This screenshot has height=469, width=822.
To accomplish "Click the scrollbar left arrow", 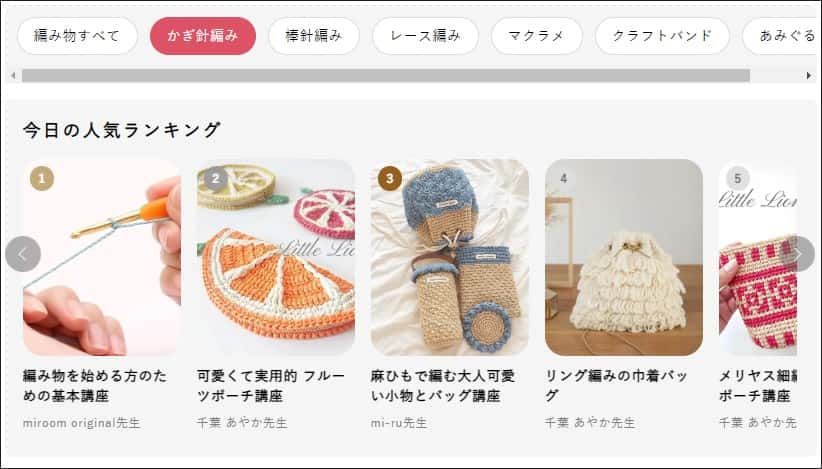I will click(x=13, y=75).
